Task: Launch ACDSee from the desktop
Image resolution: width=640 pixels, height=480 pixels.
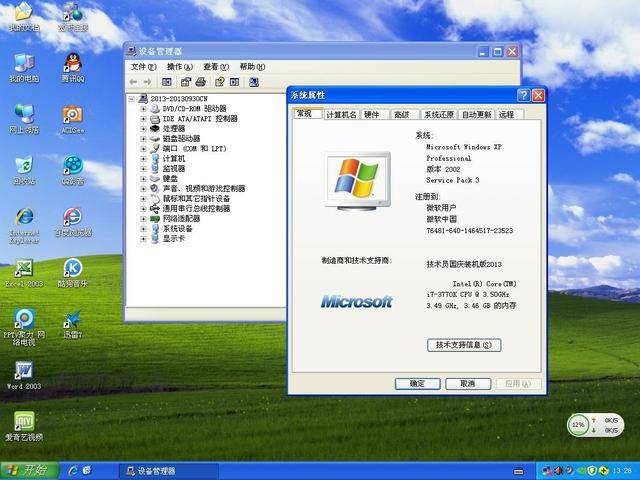Action: [x=73, y=119]
